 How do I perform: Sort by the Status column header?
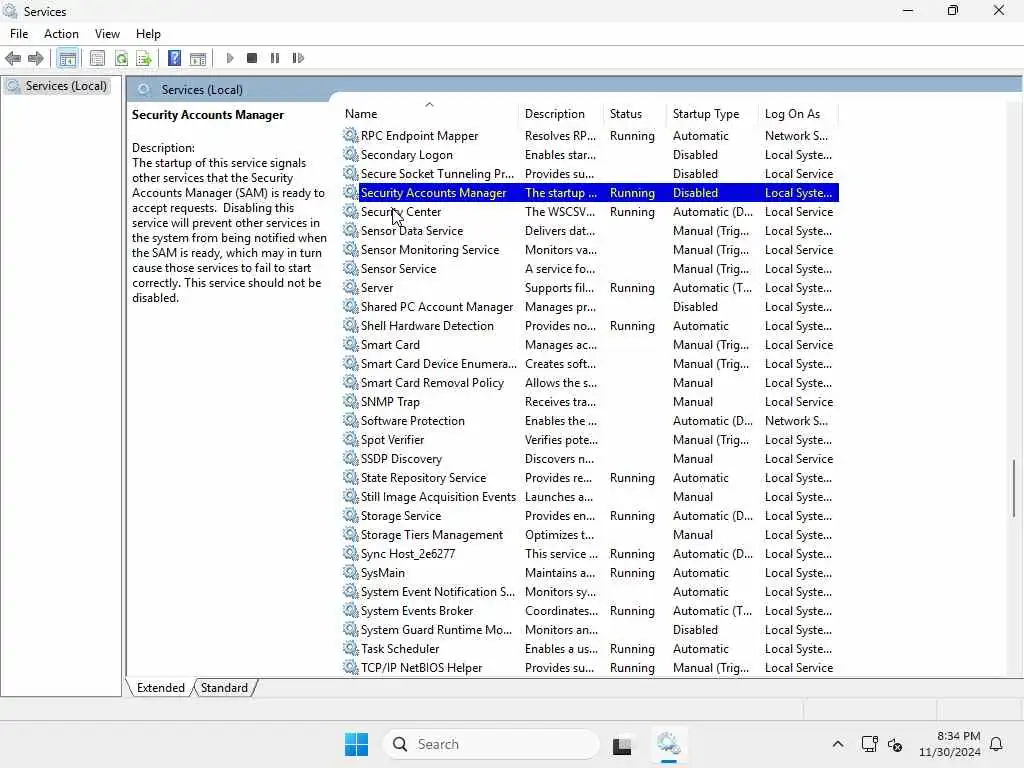[636, 114]
